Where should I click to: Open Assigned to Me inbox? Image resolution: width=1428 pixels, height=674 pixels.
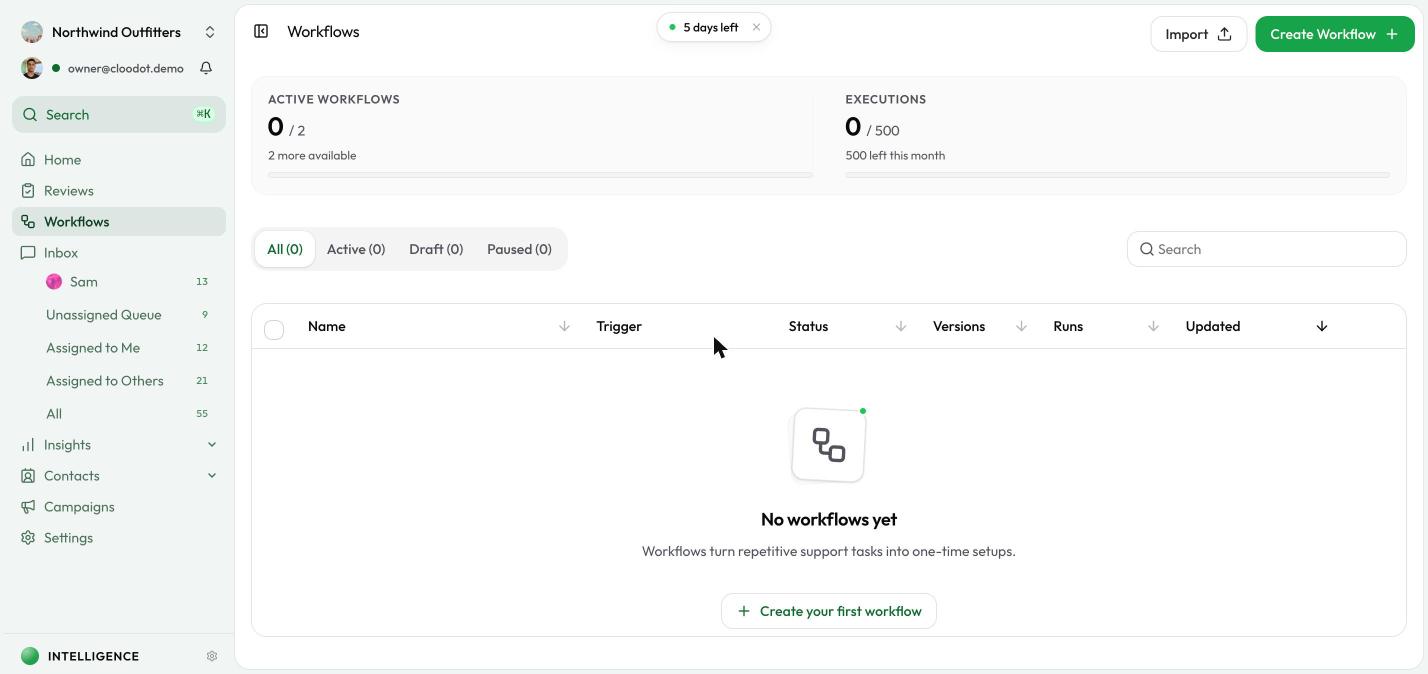127,348
